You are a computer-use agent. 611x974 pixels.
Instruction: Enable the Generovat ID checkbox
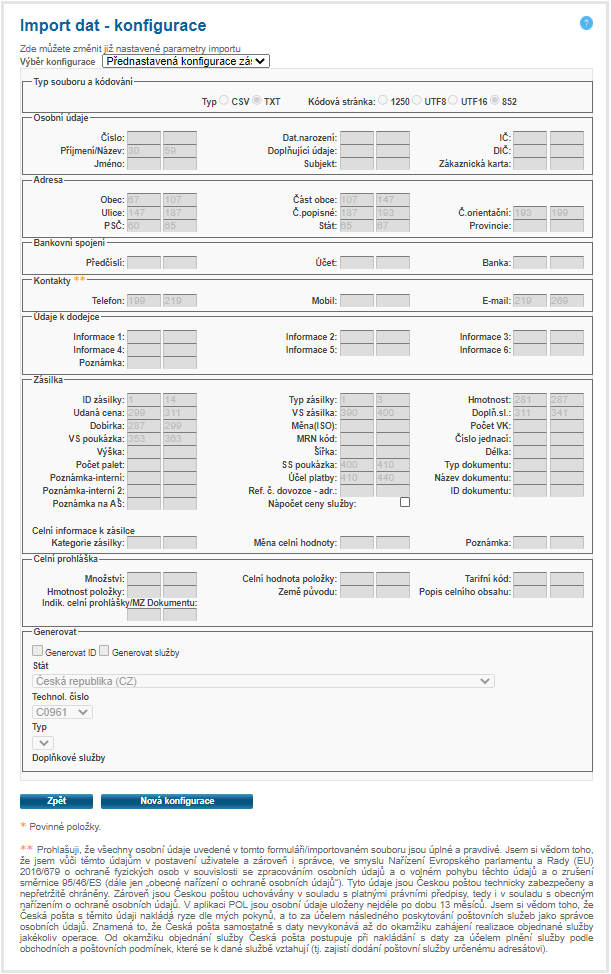(38, 651)
